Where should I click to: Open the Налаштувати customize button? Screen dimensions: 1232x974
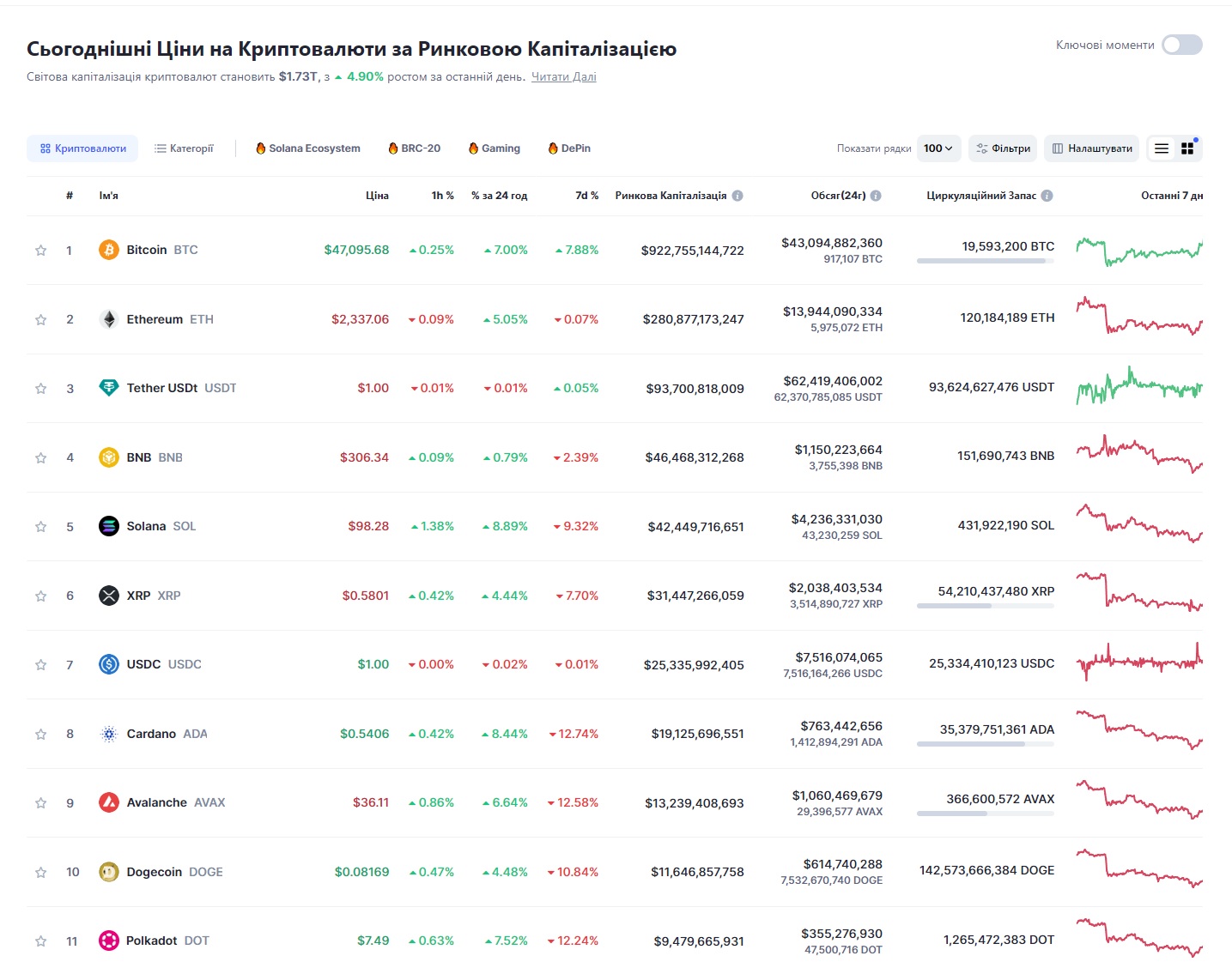click(1092, 148)
